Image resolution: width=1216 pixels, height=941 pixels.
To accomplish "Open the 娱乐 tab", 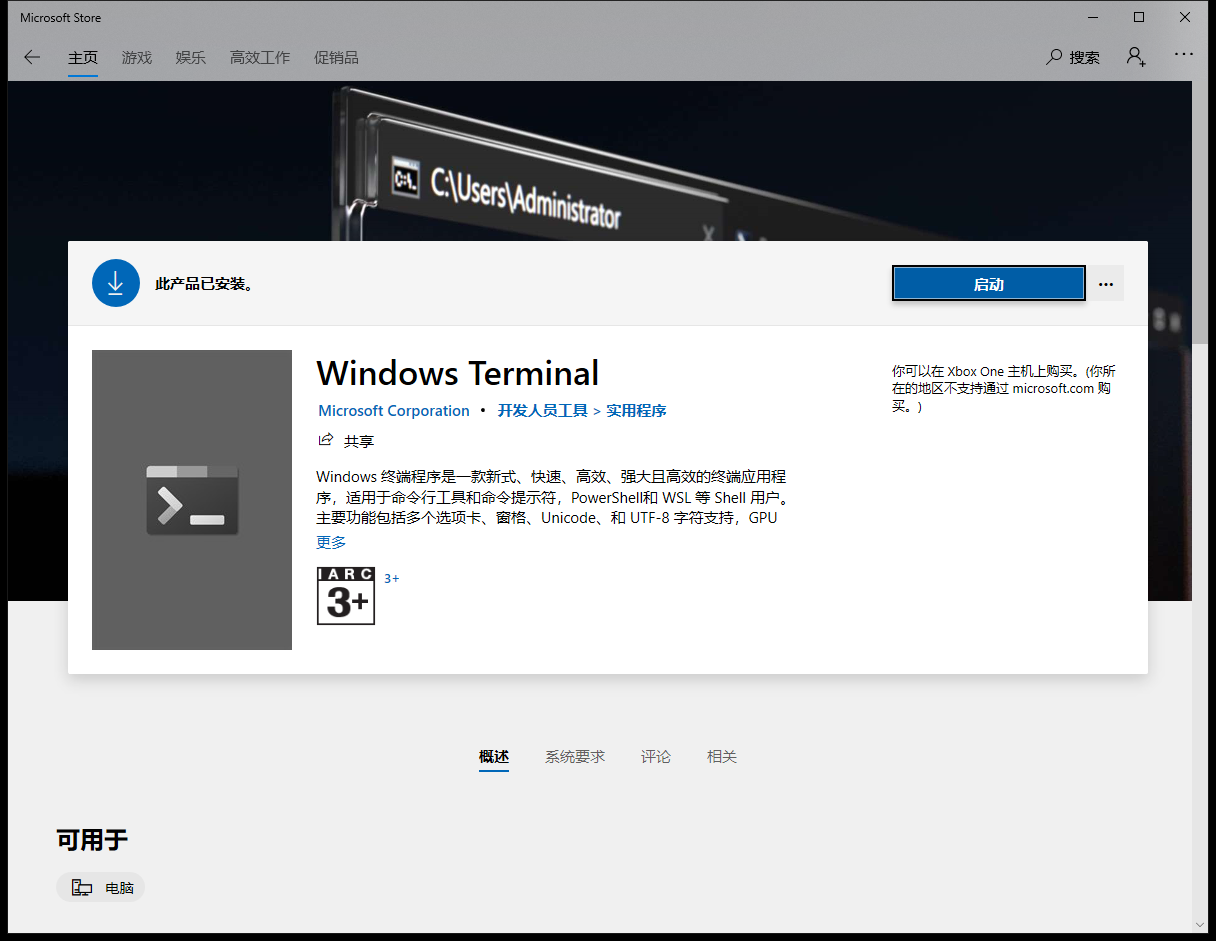I will tap(191, 57).
